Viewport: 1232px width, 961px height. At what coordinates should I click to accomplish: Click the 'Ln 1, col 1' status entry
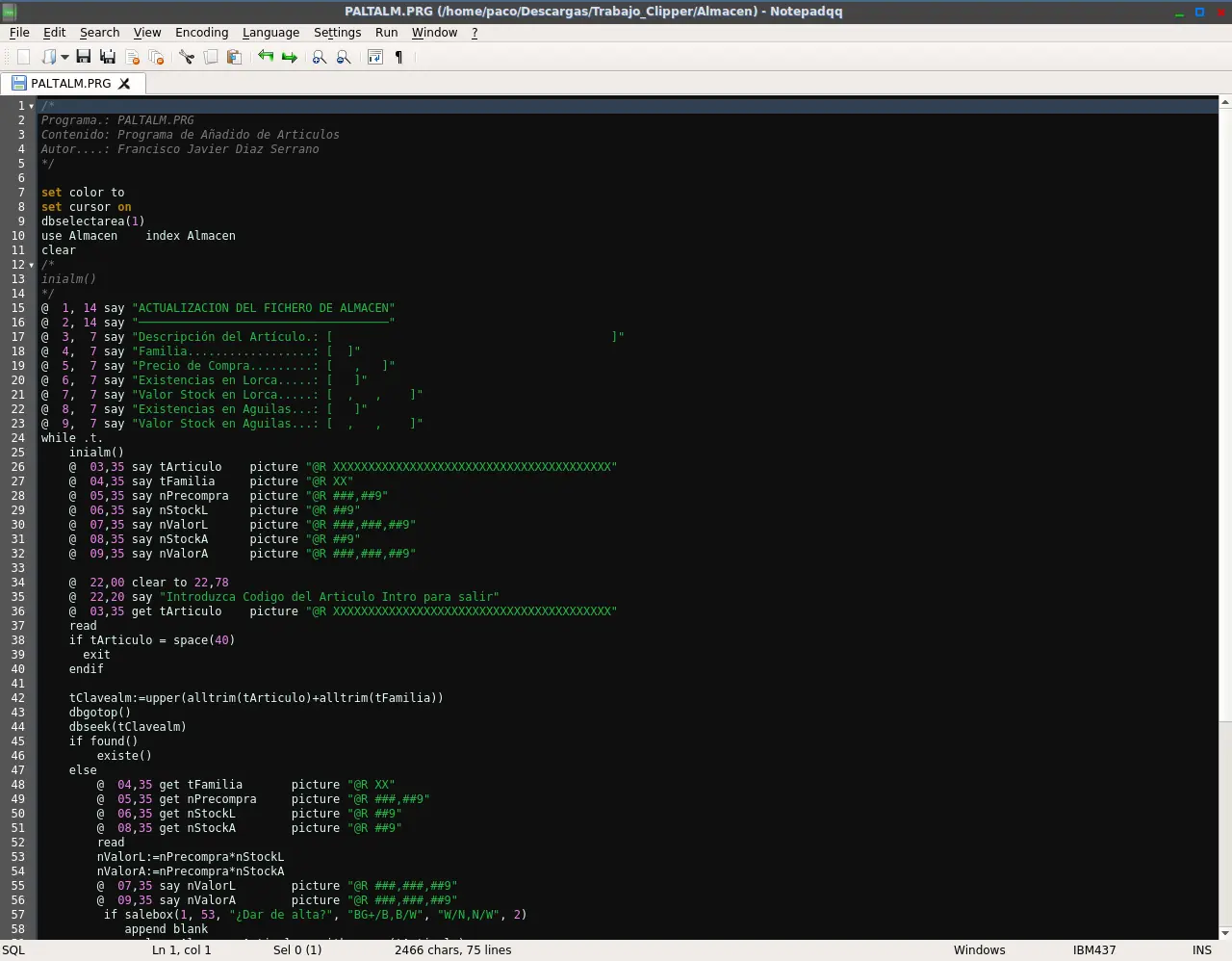point(182,950)
